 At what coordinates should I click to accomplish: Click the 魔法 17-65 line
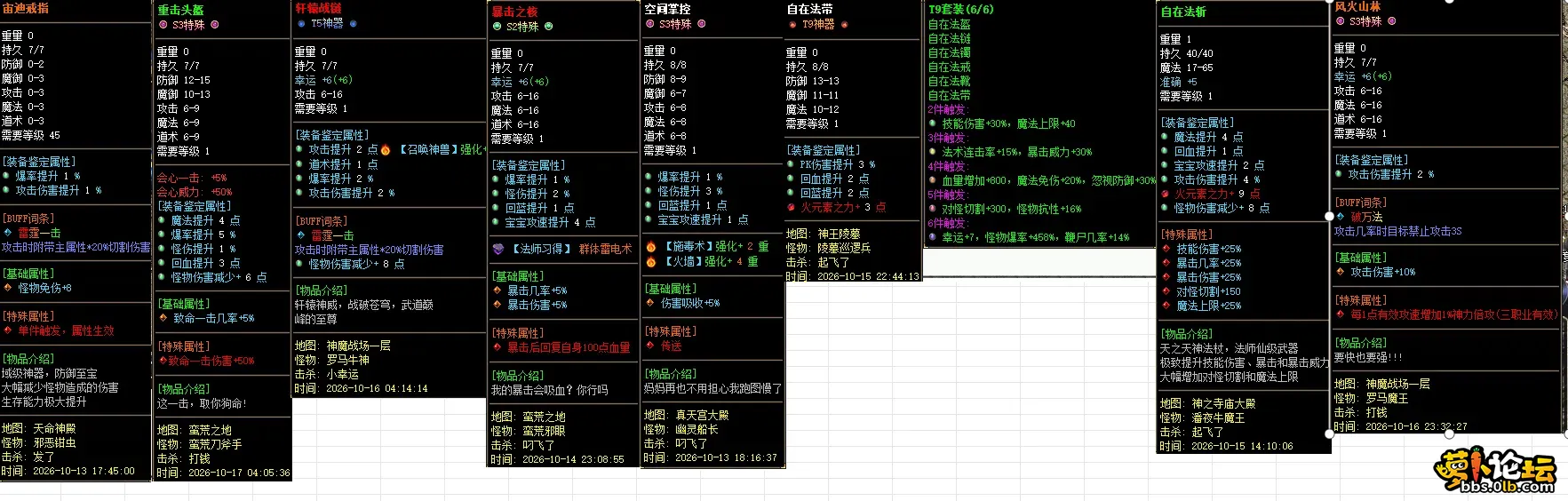click(x=1186, y=68)
